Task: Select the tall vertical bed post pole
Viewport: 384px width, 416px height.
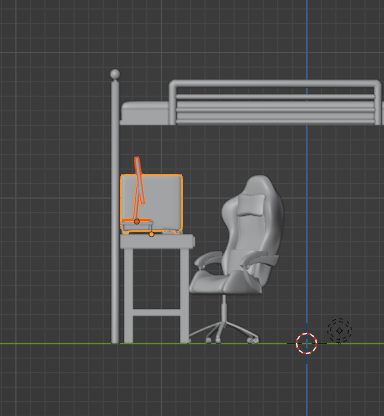Action: [115, 211]
